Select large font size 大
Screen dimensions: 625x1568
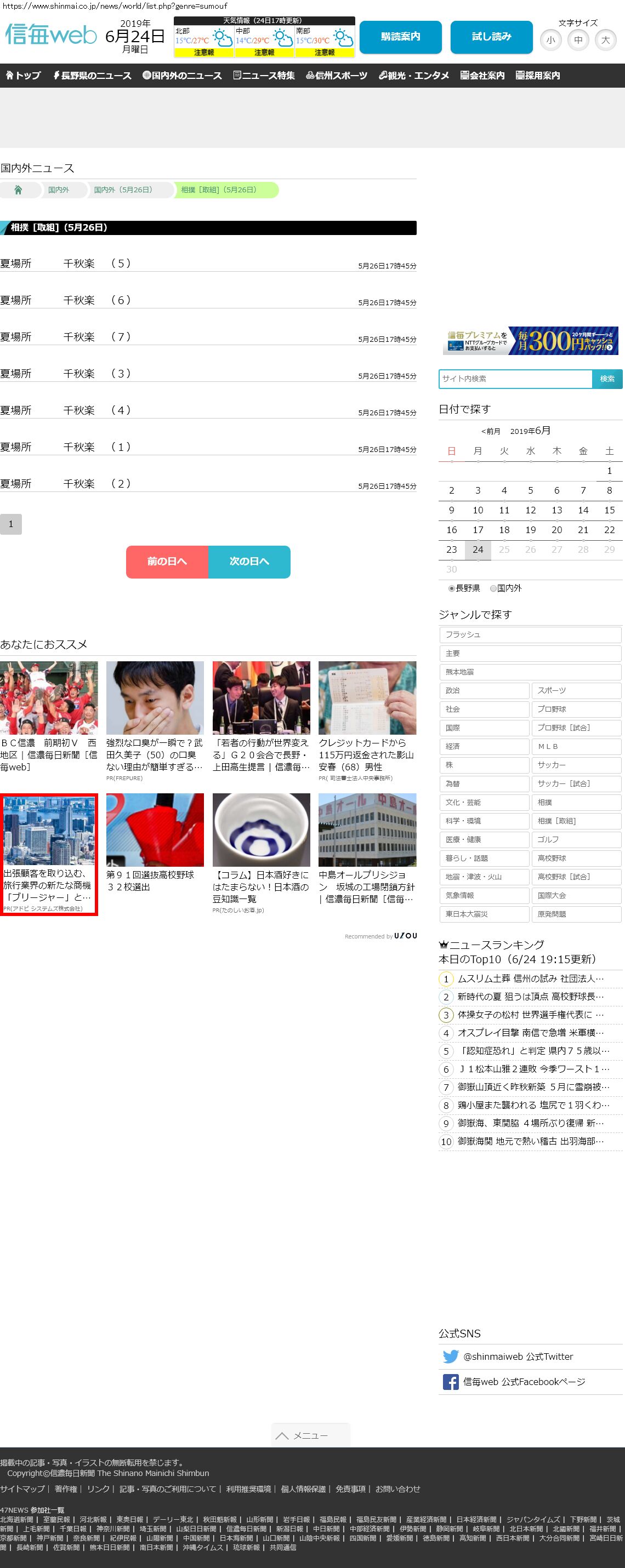[605, 40]
